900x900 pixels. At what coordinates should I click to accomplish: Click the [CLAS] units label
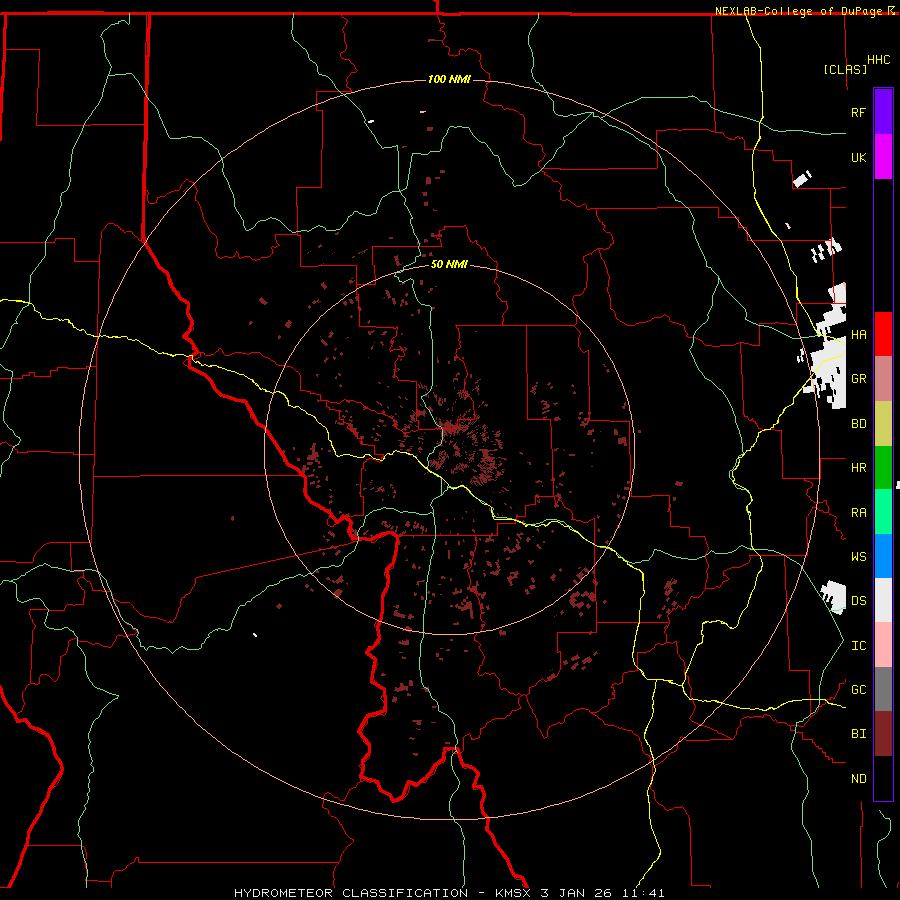(845, 69)
